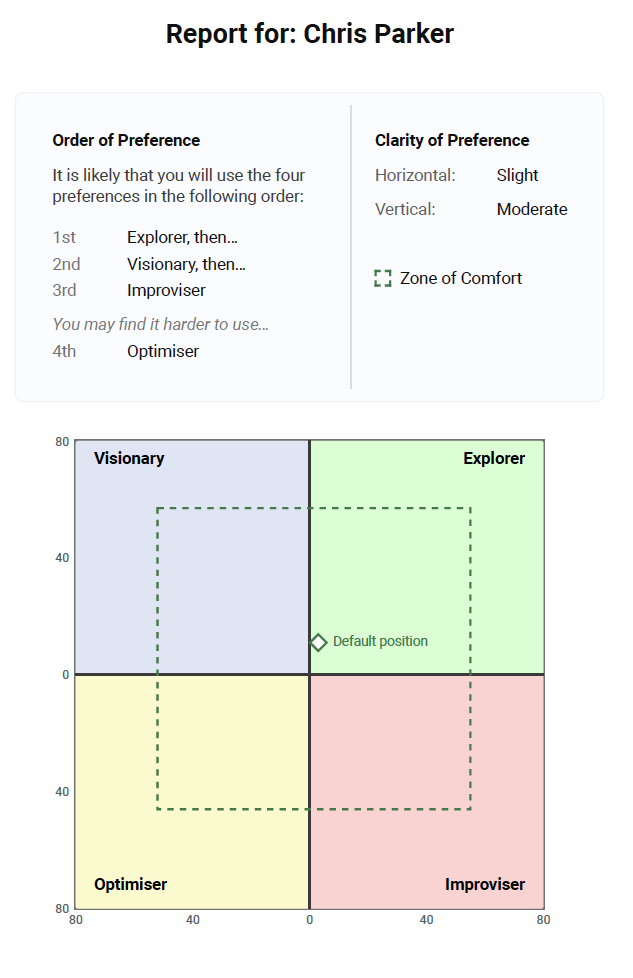The width and height of the screenshot is (633, 978).
Task: Select the Improviser label in the chart quadrant
Action: (485, 884)
